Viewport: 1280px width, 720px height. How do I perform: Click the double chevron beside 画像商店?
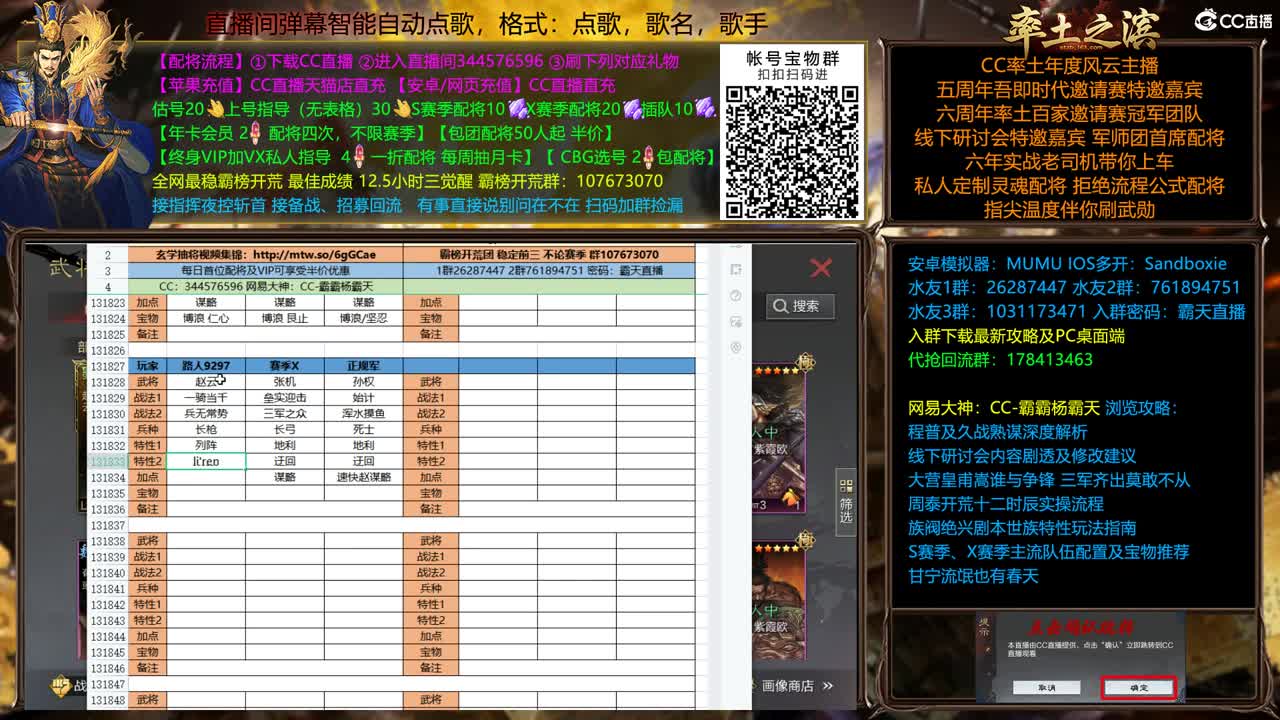pyautogui.click(x=827, y=686)
